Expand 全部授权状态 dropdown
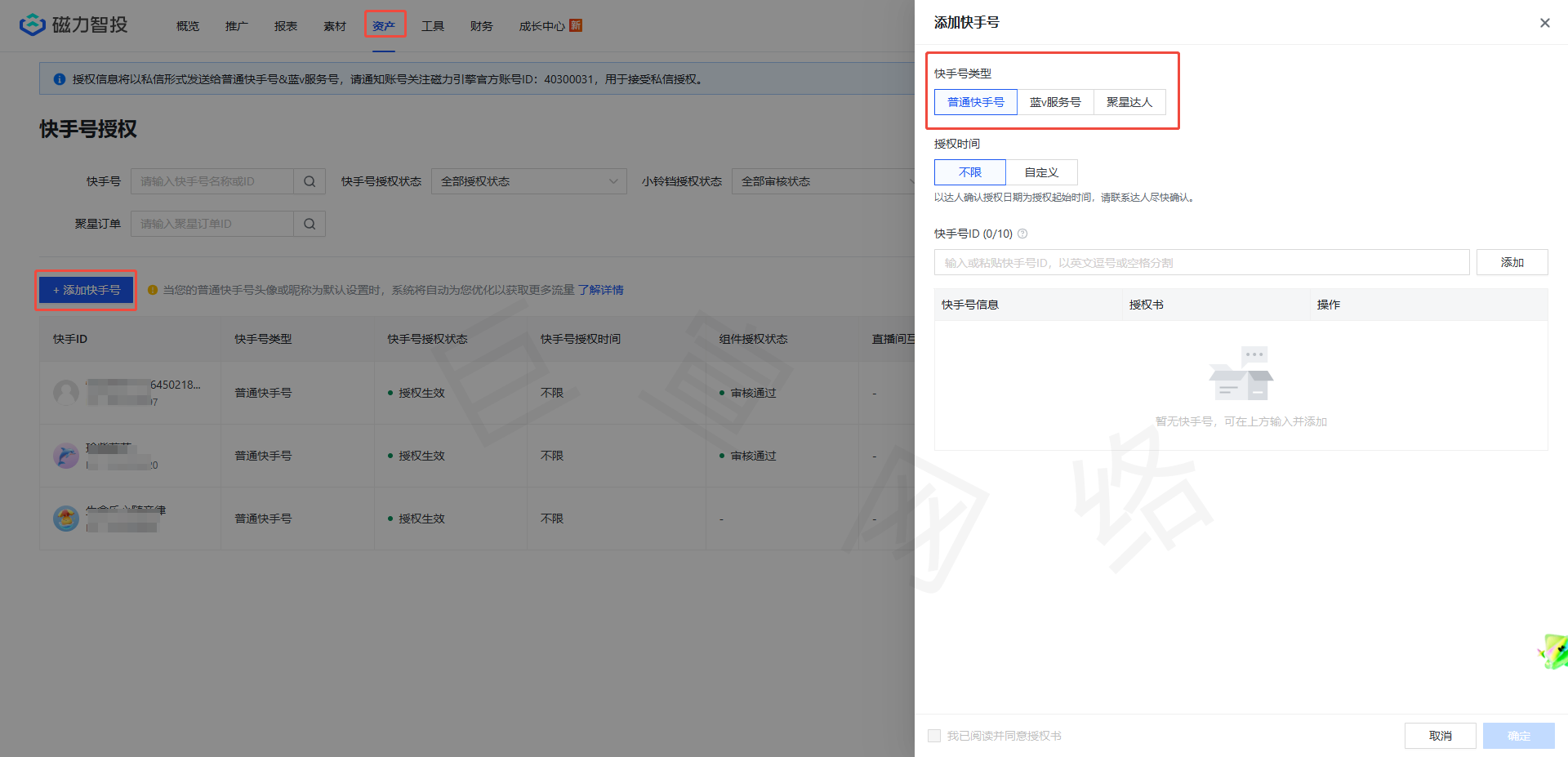The width and height of the screenshot is (1568, 757). click(x=528, y=181)
